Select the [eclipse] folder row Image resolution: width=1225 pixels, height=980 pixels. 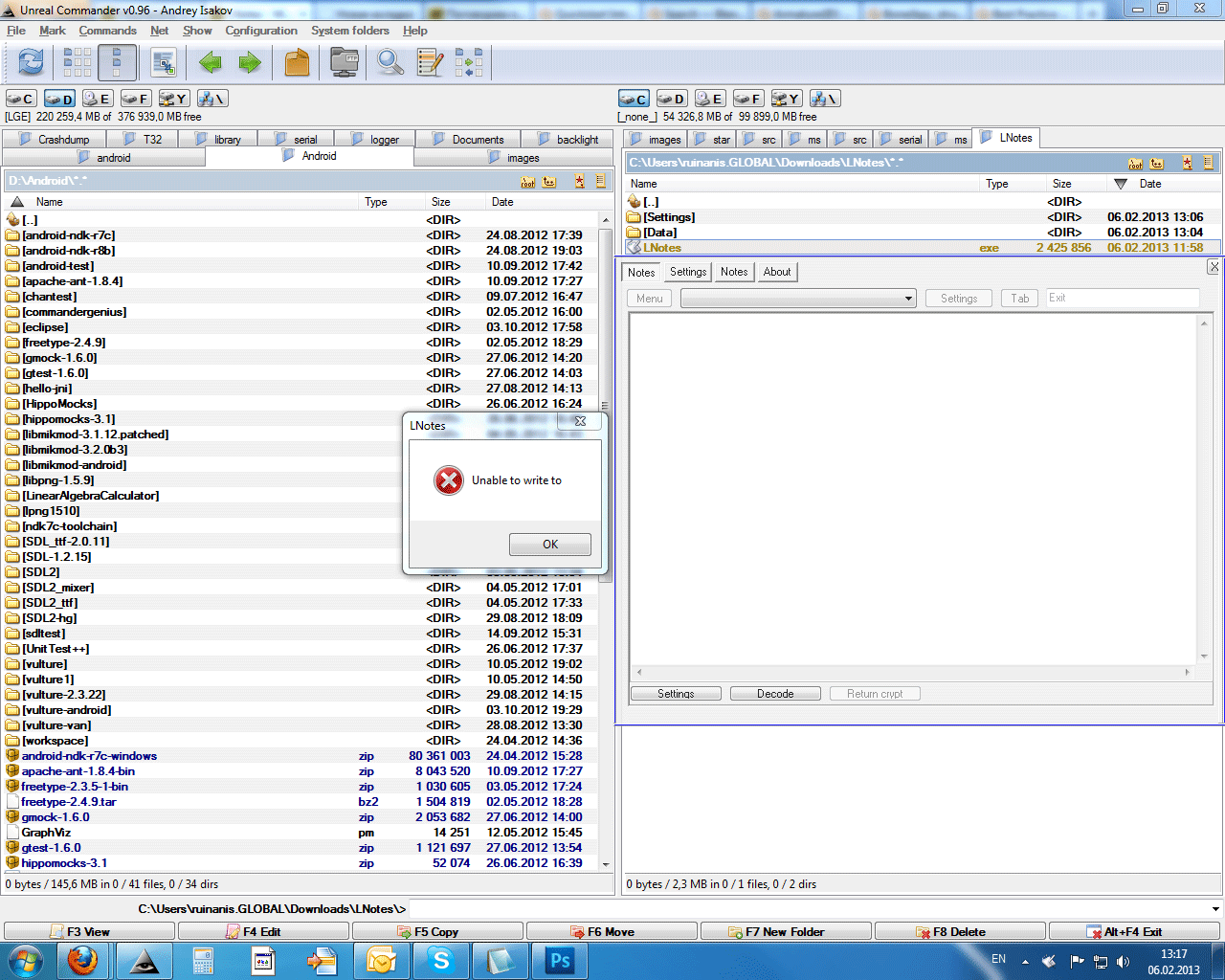(301, 327)
